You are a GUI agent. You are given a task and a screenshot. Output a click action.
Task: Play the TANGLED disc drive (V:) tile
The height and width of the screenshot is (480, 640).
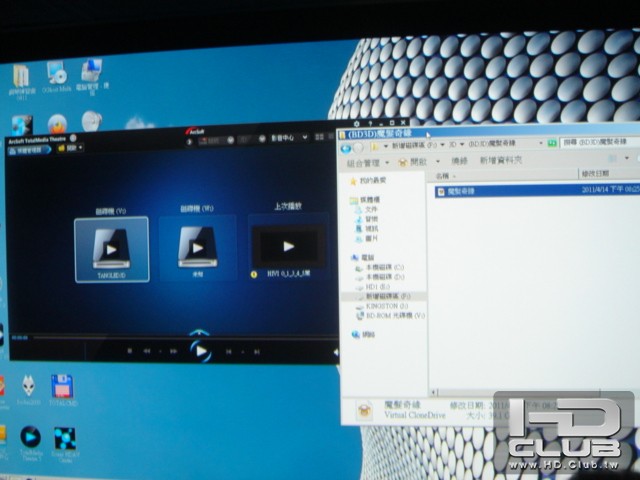click(x=111, y=250)
